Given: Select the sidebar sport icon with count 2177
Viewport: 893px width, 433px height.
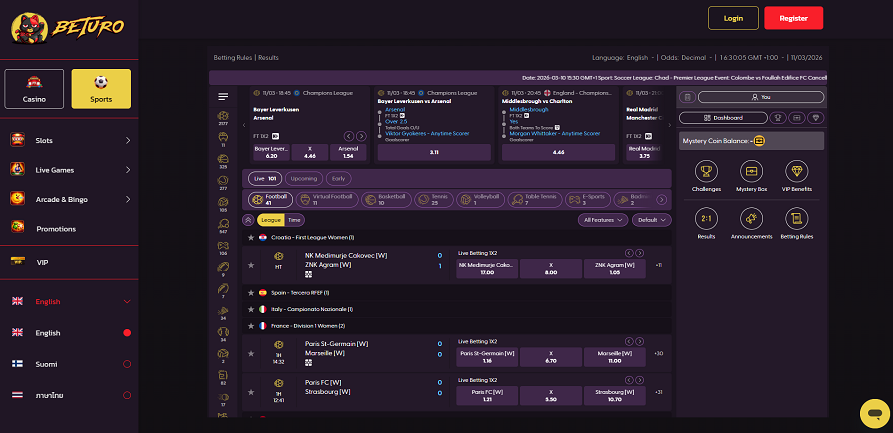Looking at the screenshot, I should [223, 118].
